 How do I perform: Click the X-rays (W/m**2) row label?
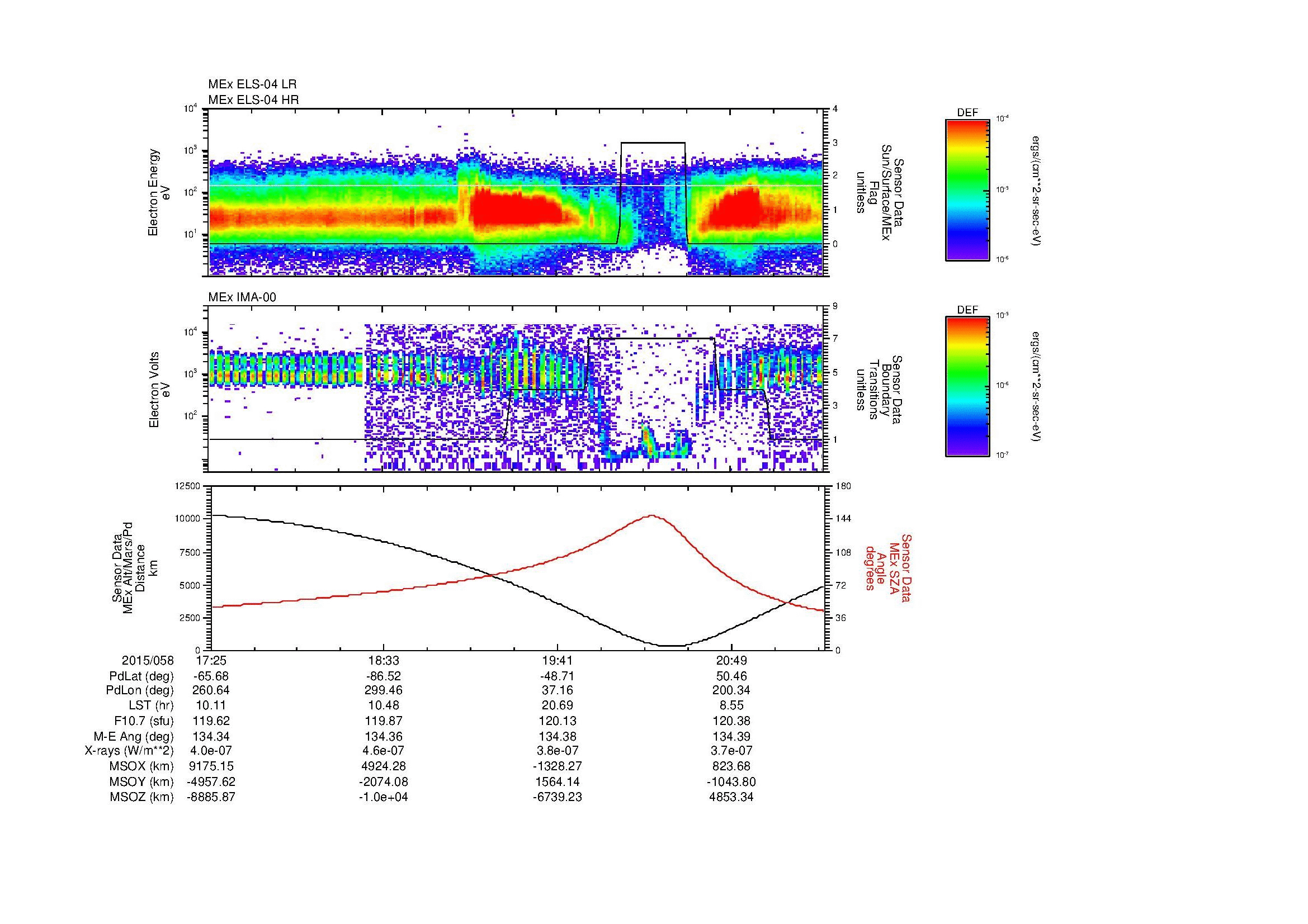pyautogui.click(x=129, y=751)
